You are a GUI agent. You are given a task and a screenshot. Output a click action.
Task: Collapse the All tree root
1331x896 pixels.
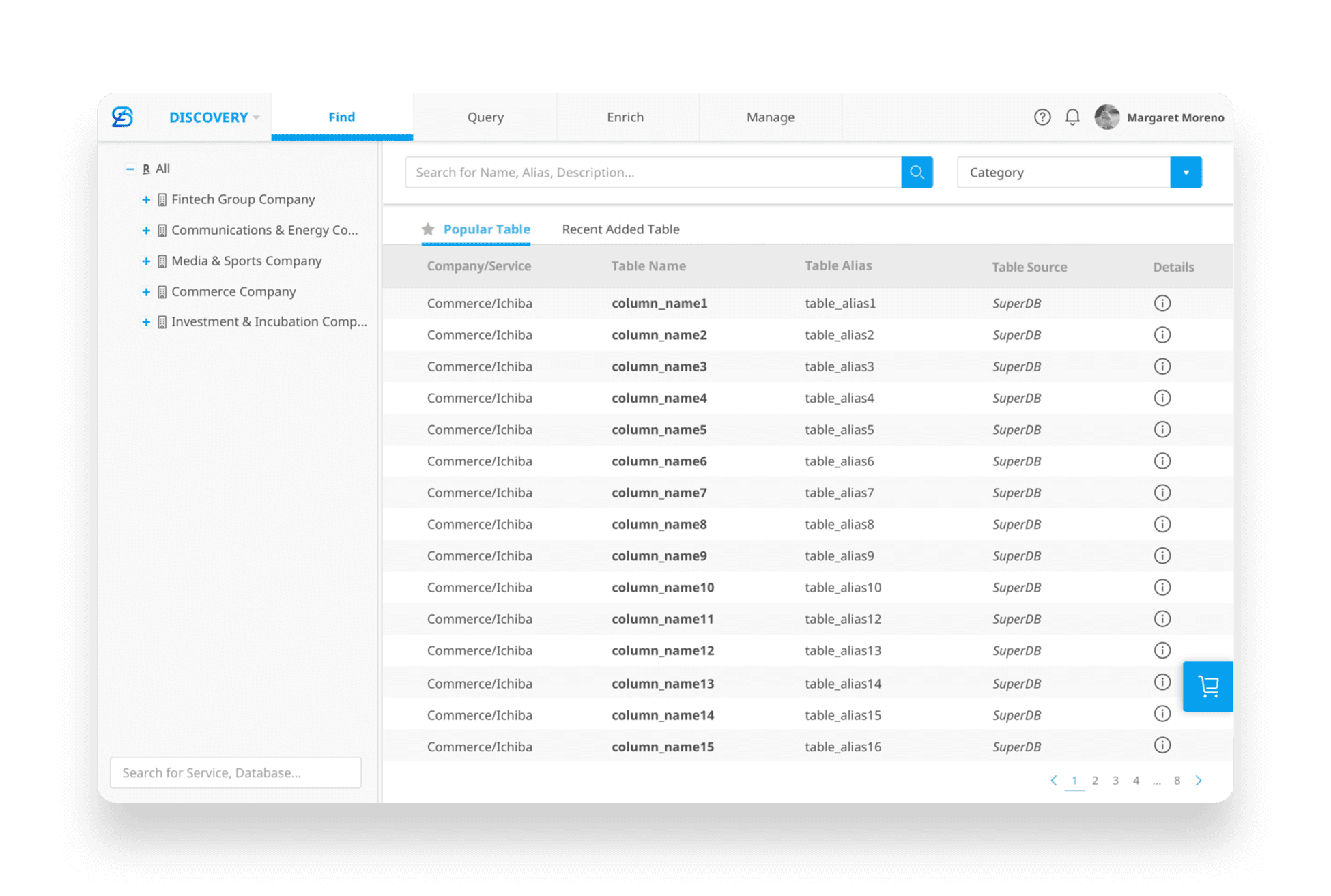130,169
